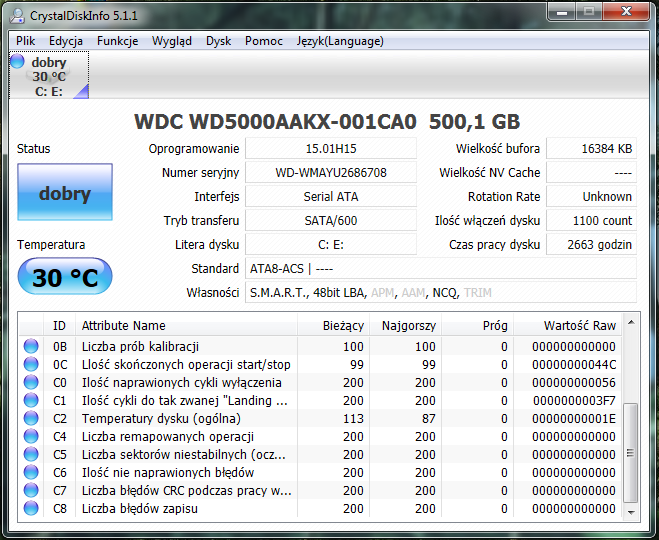This screenshot has width=659, height=540.
Task: Click the Własności features field
Action: point(441,292)
